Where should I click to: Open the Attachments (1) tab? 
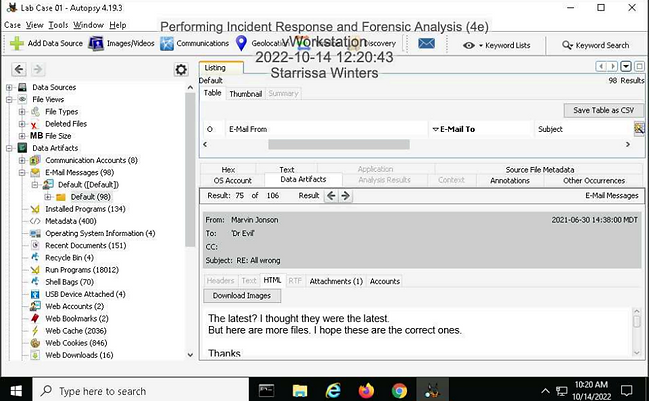(x=336, y=281)
